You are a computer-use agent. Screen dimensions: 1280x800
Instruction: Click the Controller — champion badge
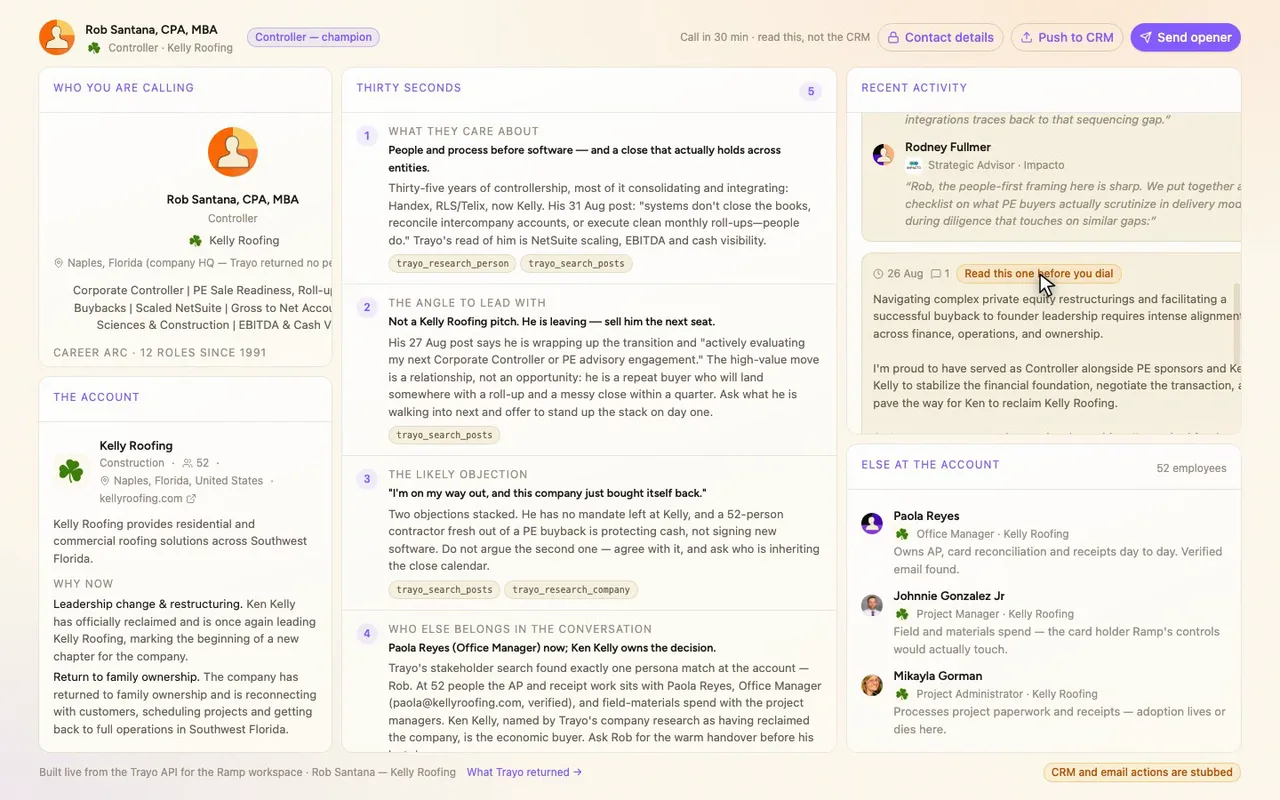point(313,37)
